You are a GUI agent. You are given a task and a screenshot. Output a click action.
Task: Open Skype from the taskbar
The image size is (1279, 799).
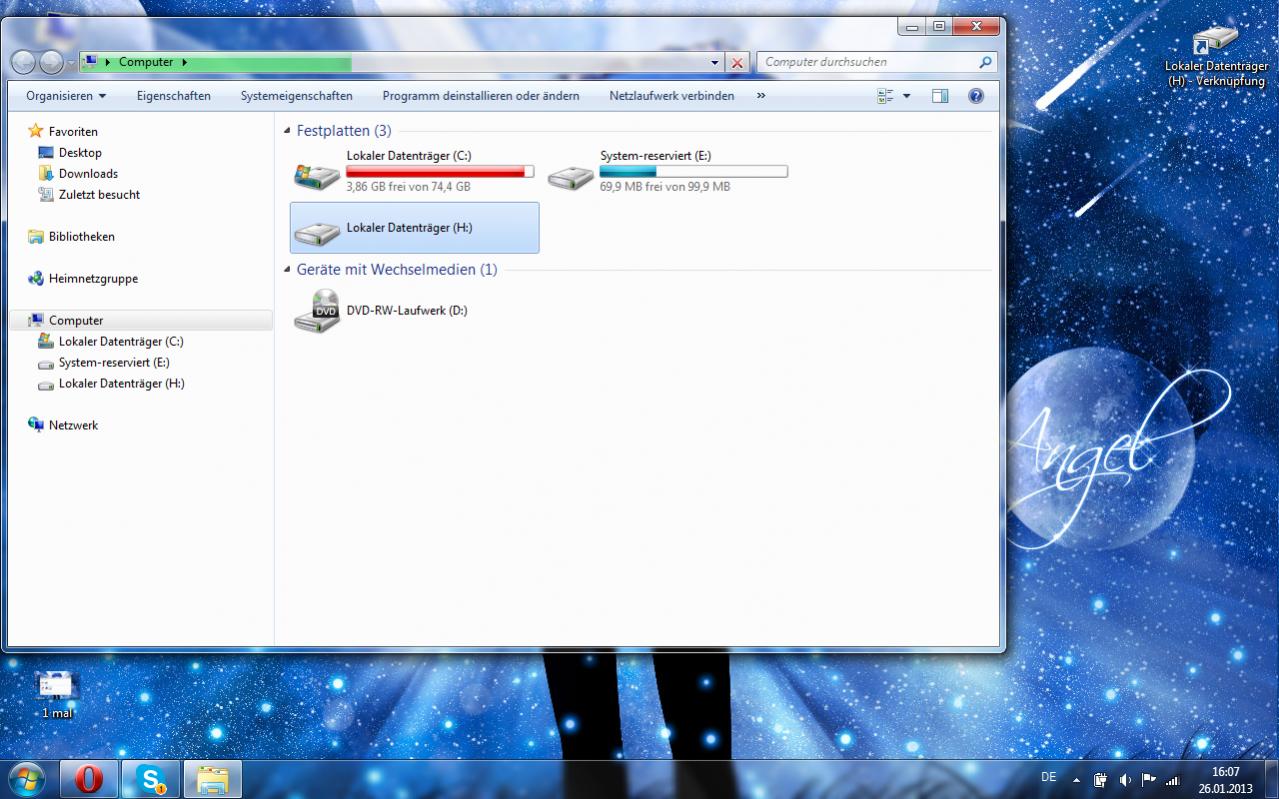click(x=151, y=780)
